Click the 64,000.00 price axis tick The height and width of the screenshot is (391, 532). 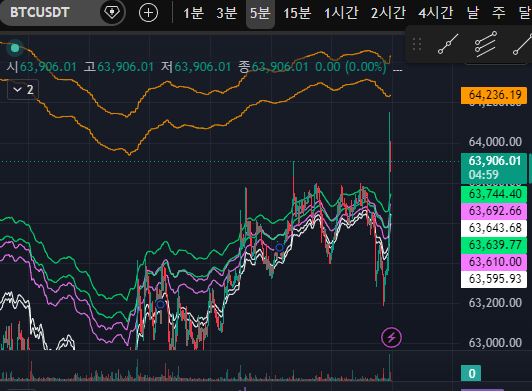click(x=495, y=142)
